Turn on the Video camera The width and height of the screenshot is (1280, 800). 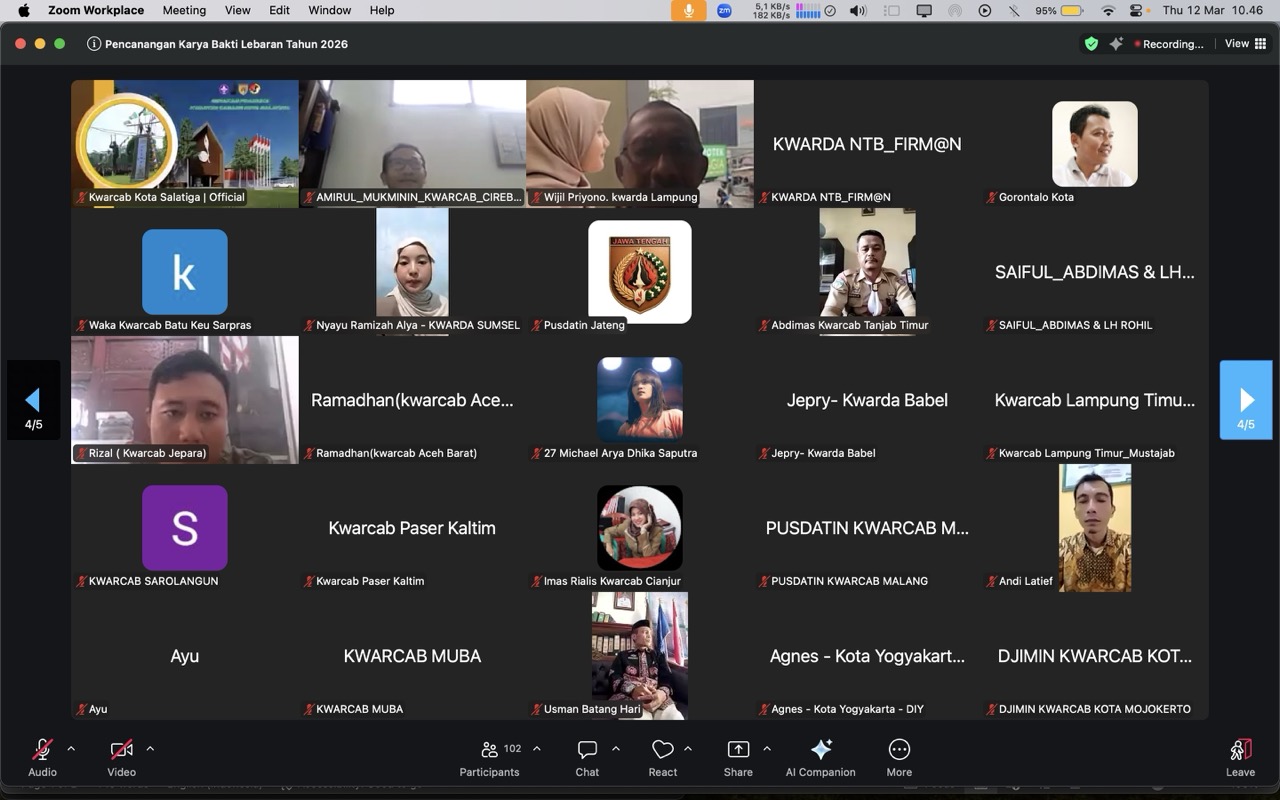click(121, 750)
